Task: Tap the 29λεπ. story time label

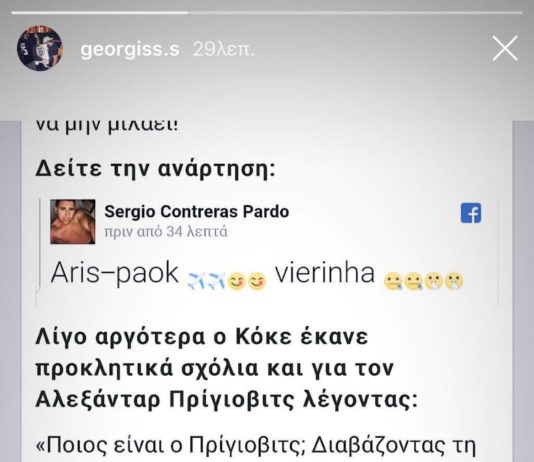Action: [223, 50]
